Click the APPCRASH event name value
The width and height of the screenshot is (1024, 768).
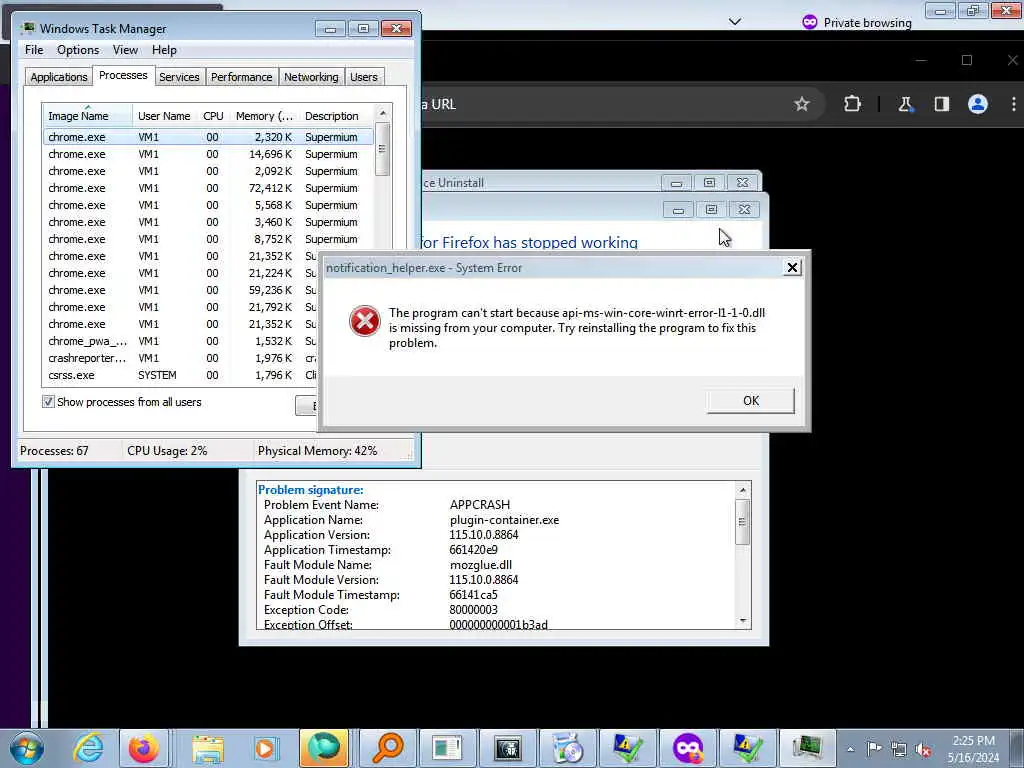click(x=480, y=505)
